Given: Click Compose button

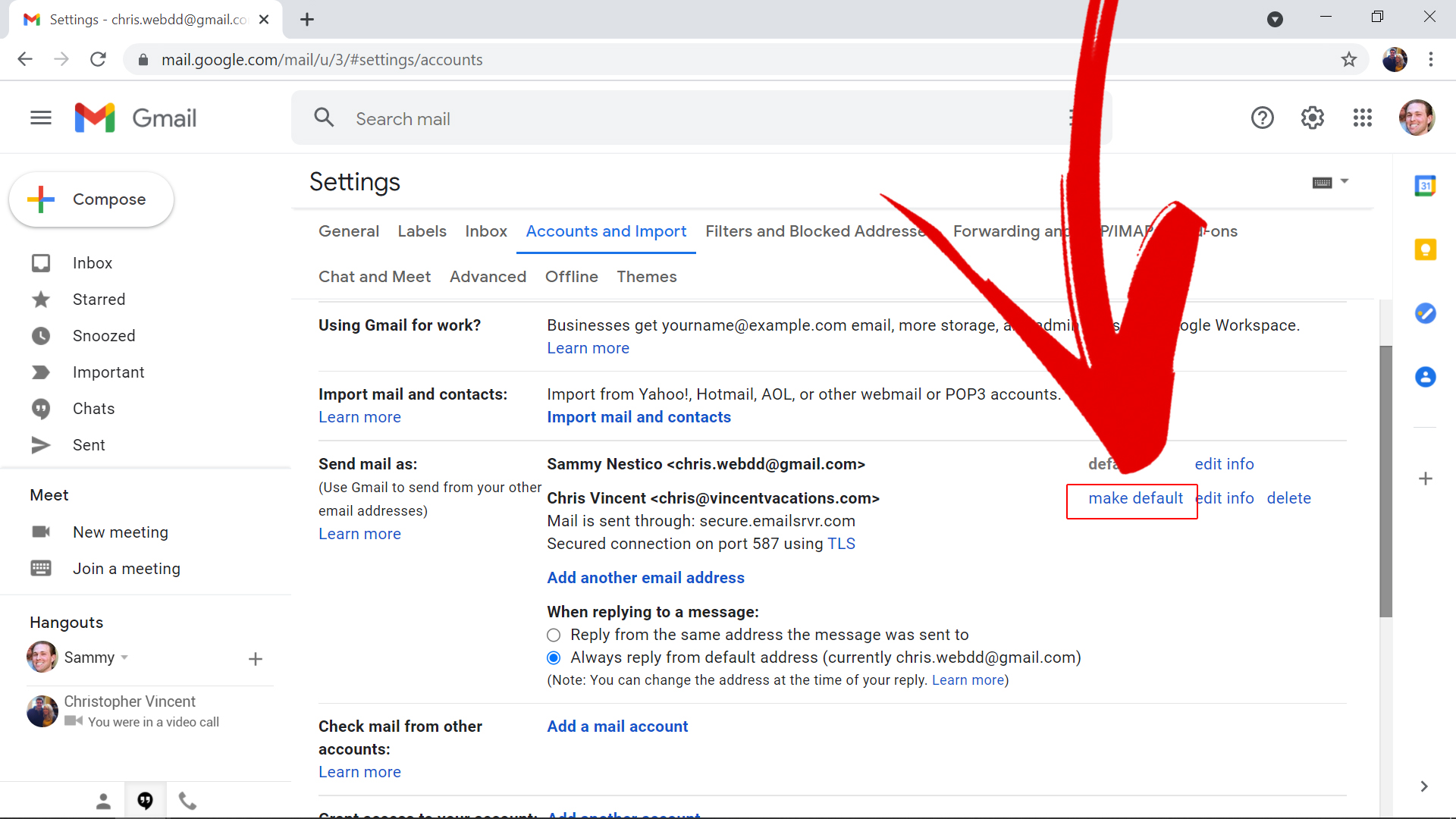Looking at the screenshot, I should pyautogui.click(x=92, y=199).
